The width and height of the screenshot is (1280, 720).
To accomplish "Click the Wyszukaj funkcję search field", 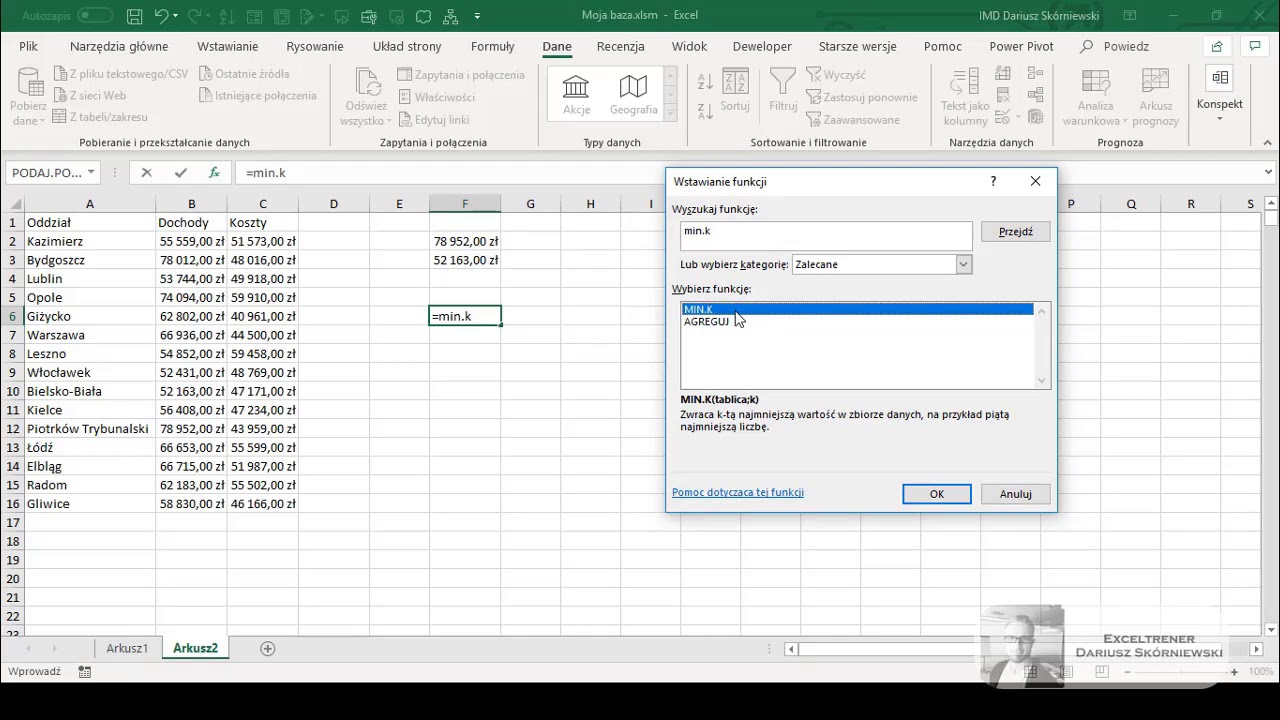I will (826, 235).
